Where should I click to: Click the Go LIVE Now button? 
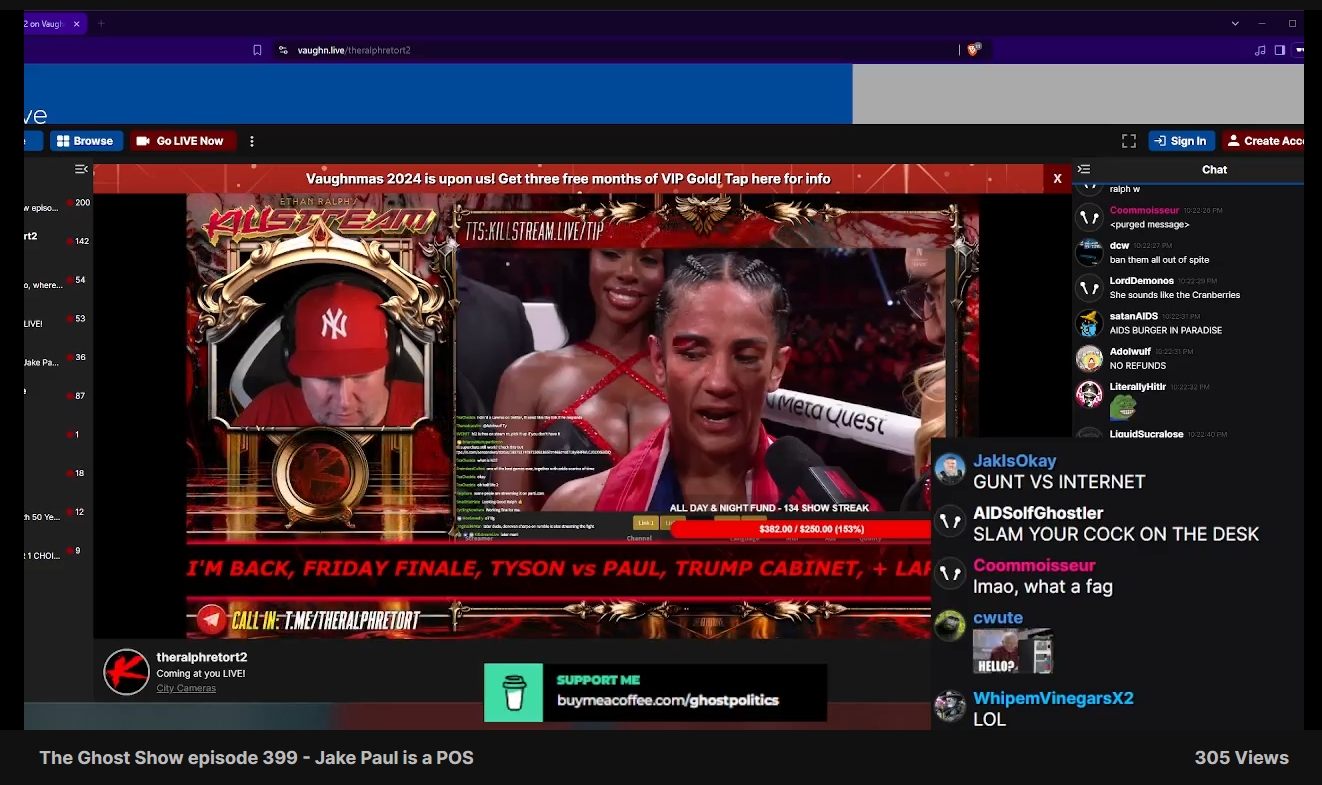[x=183, y=141]
